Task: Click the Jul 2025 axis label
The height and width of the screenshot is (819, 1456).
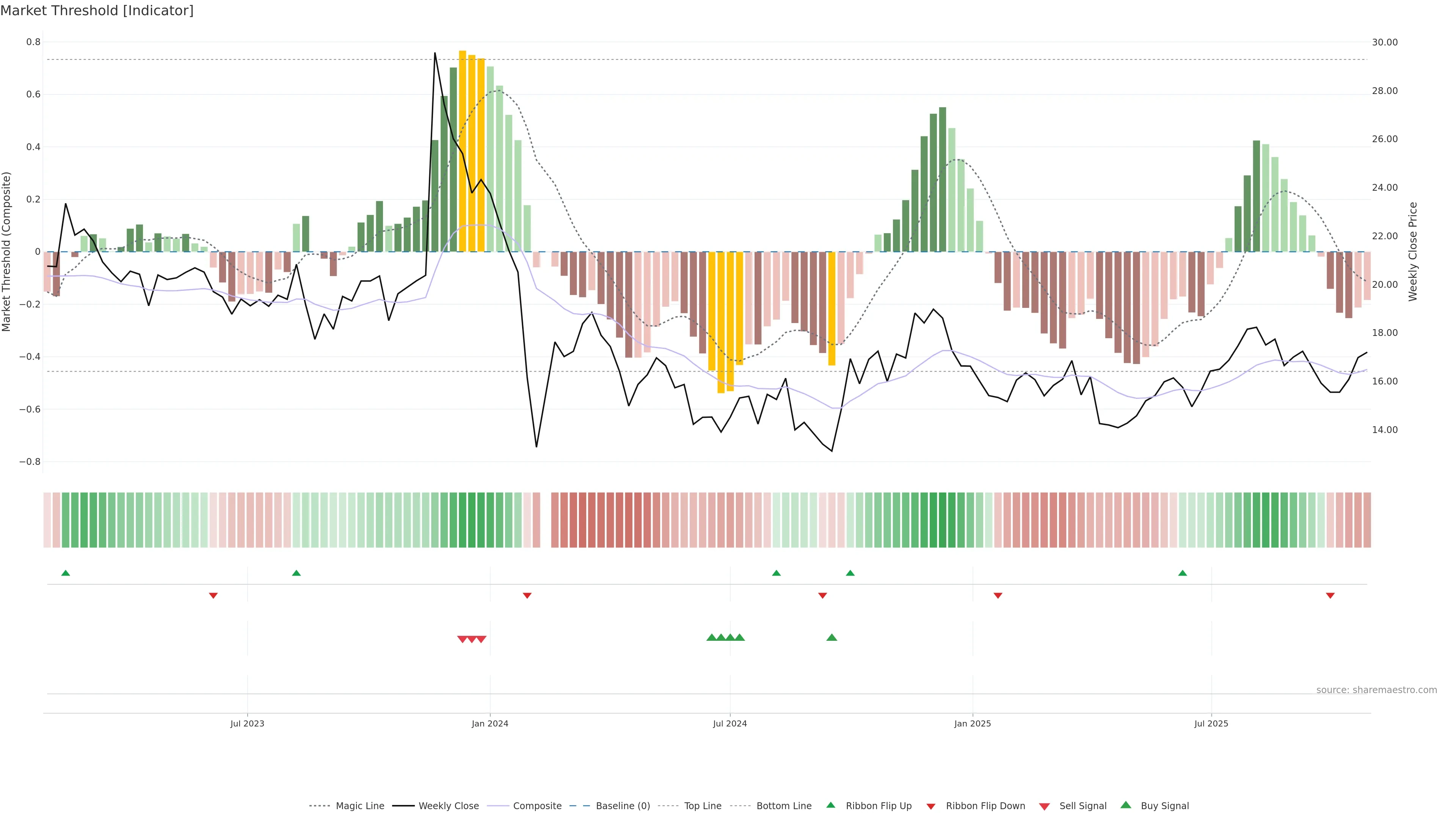Action: [1211, 723]
